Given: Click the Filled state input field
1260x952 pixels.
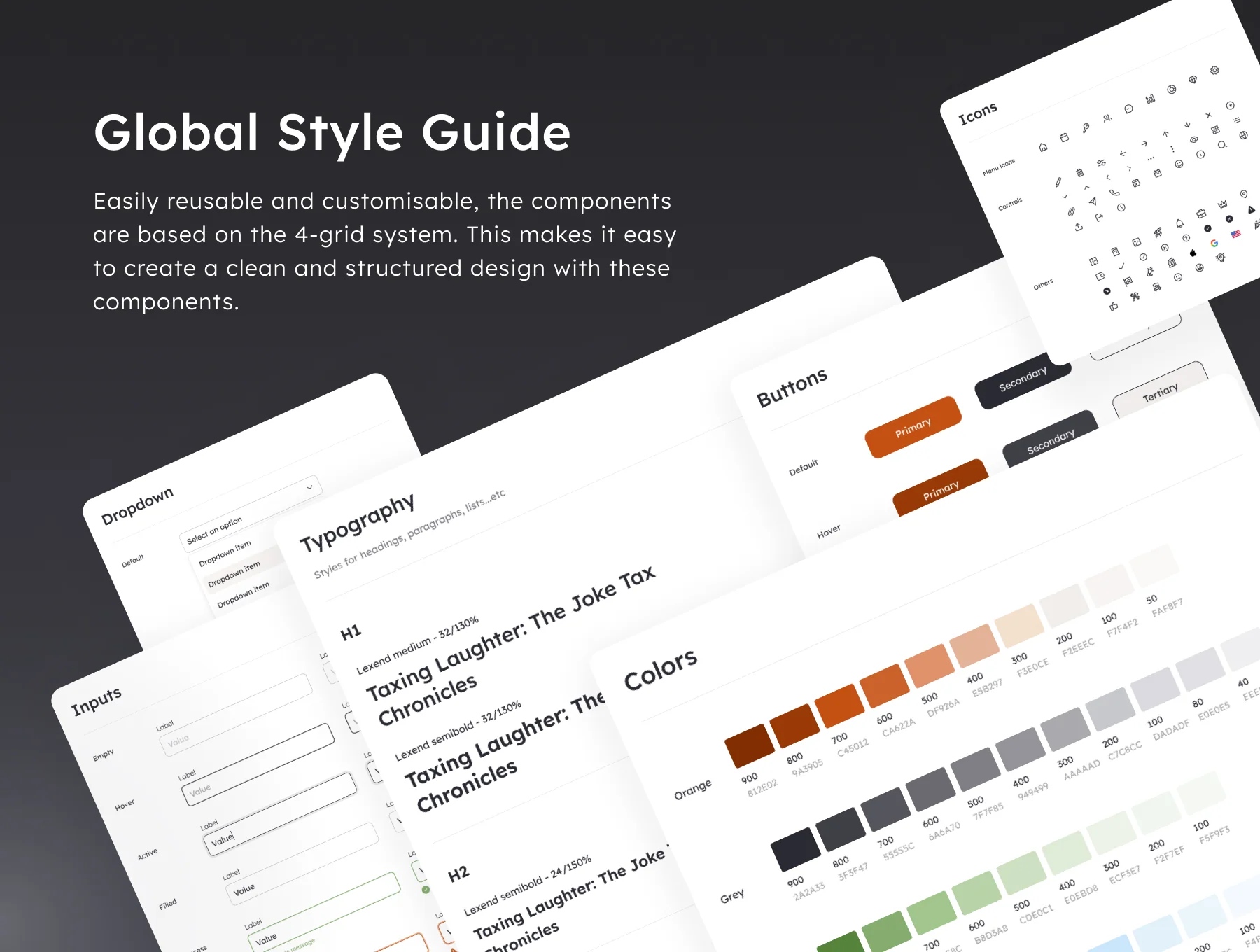Looking at the screenshot, I should click(302, 864).
